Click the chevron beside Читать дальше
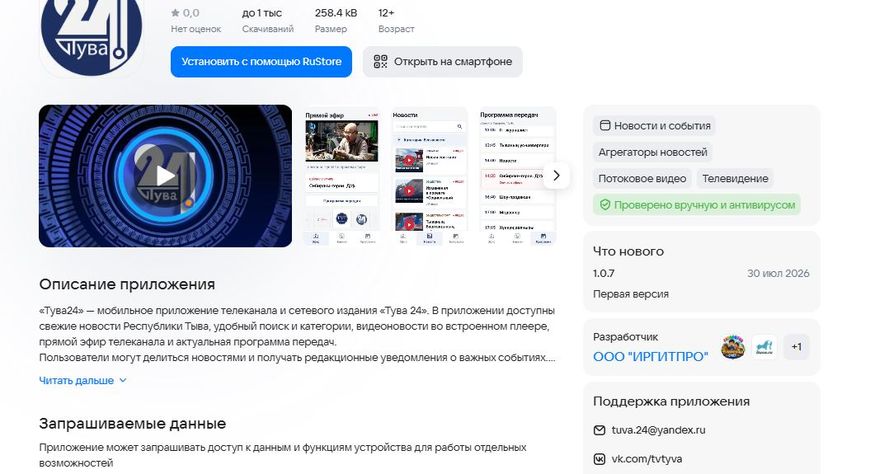870x474 pixels. tap(123, 380)
